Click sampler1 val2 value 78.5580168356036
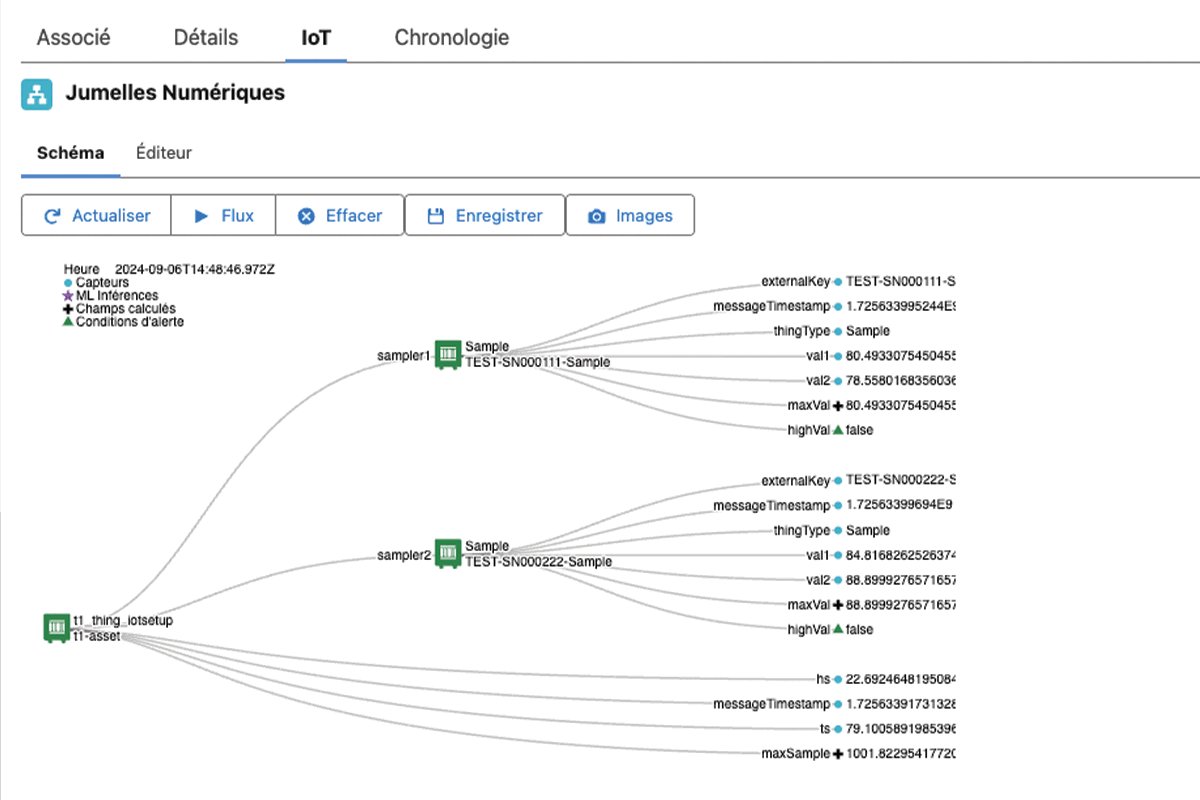 (x=901, y=381)
